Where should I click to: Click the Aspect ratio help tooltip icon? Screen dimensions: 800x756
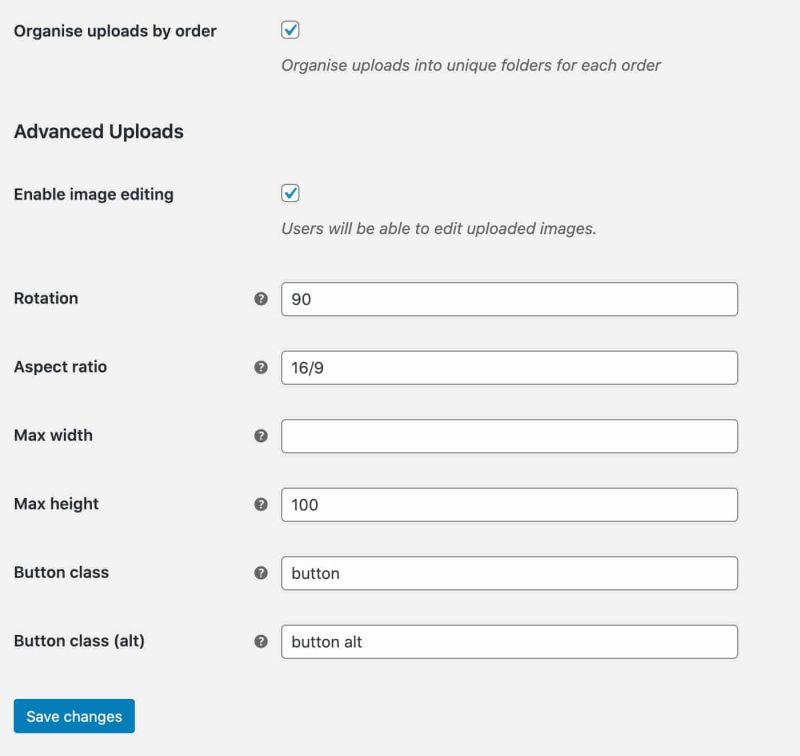point(261,367)
